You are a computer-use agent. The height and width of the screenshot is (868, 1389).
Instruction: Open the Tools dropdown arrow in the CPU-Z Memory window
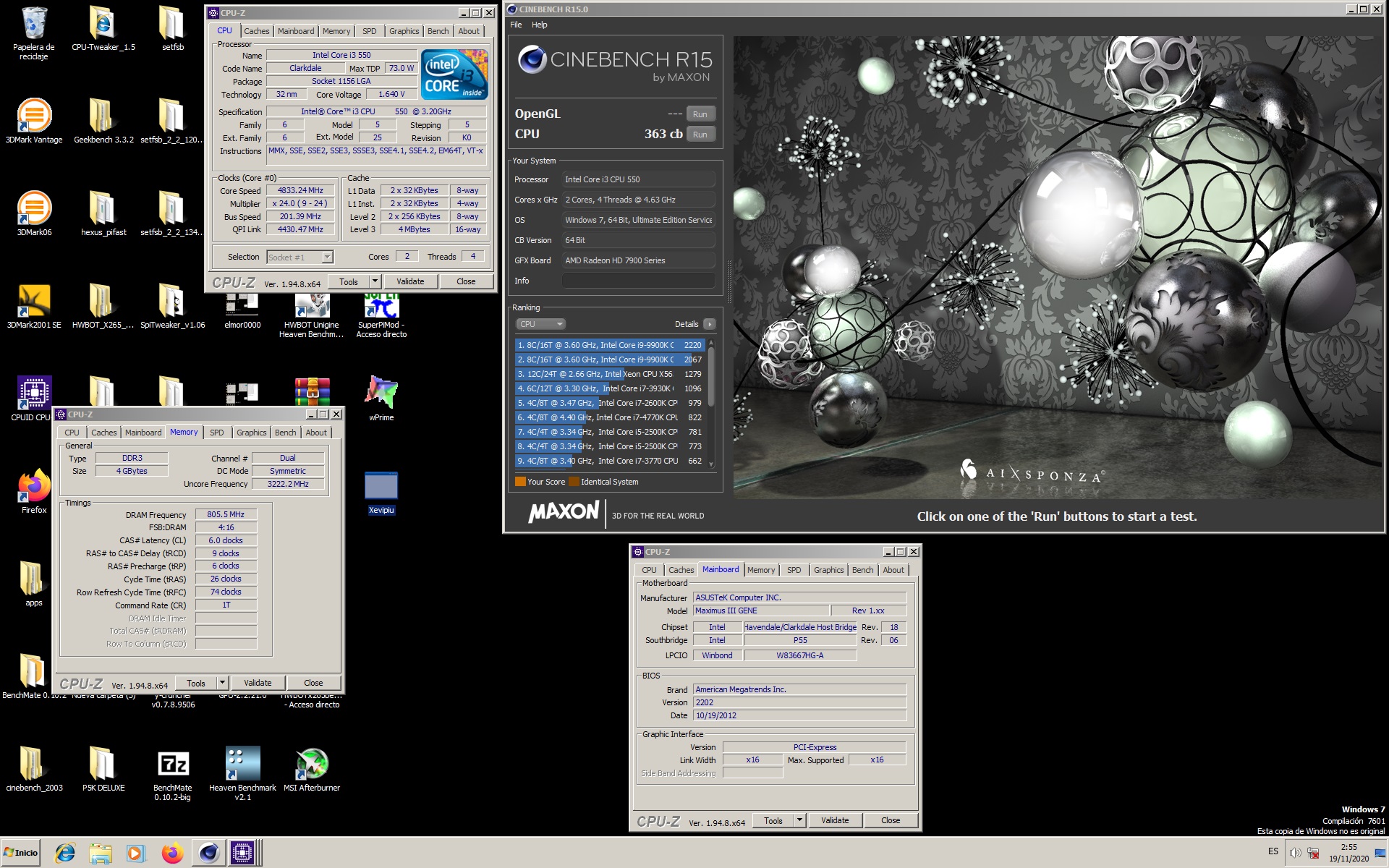click(222, 683)
